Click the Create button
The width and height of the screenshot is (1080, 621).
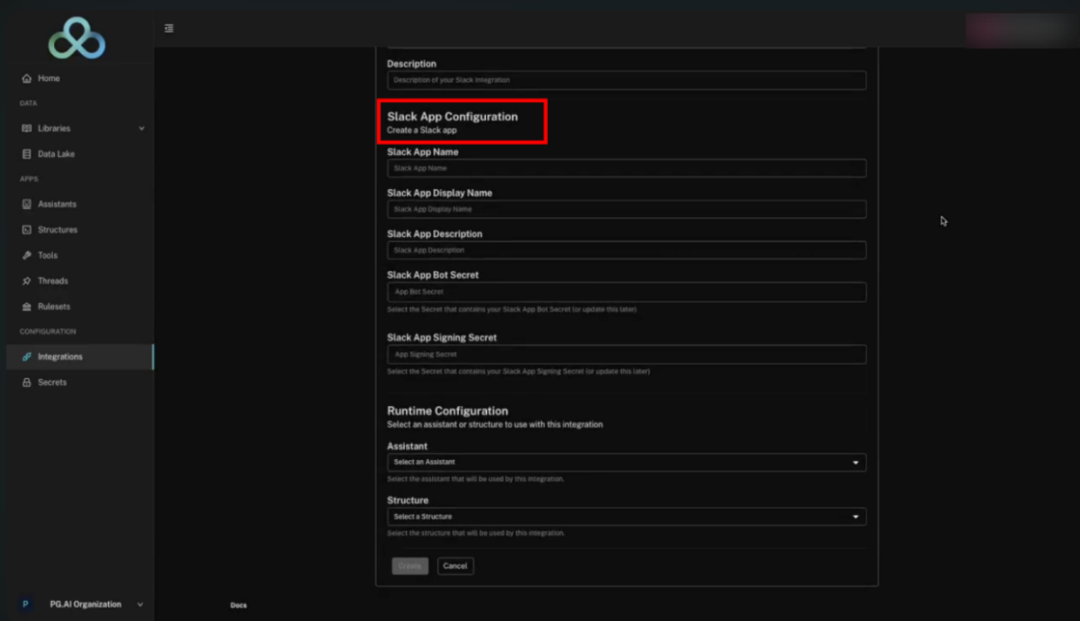tap(410, 566)
